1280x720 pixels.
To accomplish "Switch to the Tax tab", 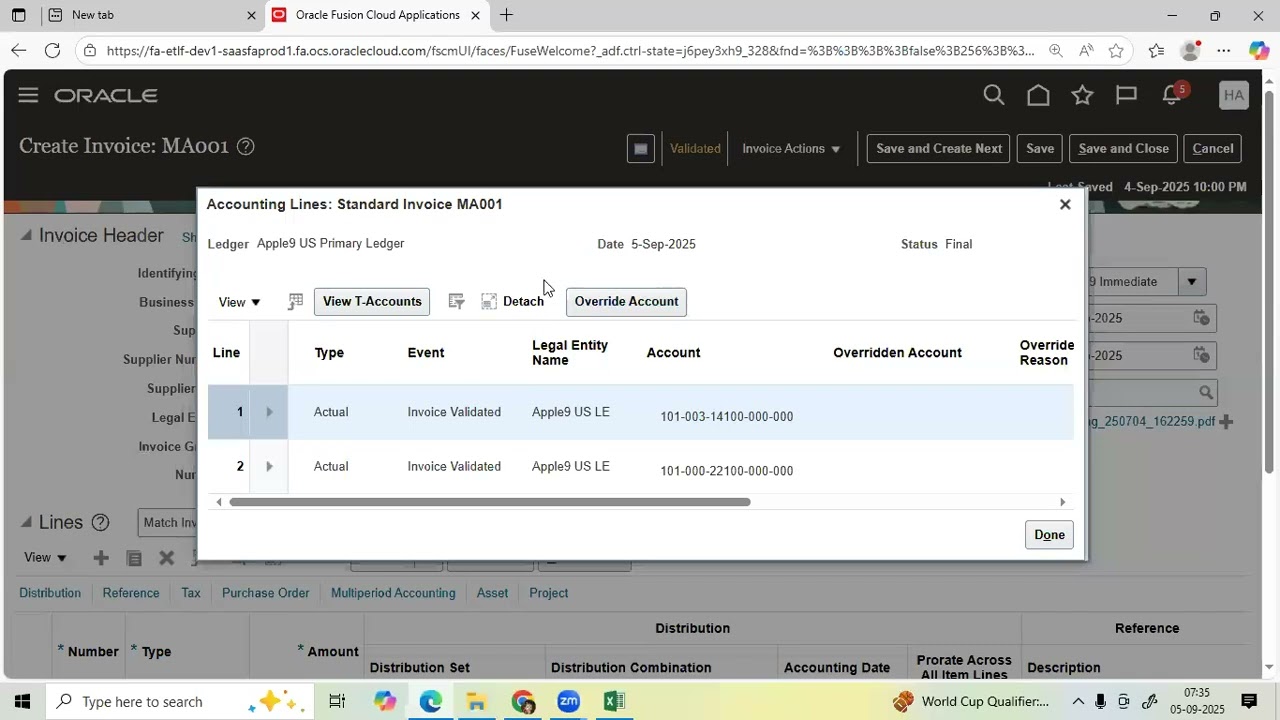I will click(191, 593).
